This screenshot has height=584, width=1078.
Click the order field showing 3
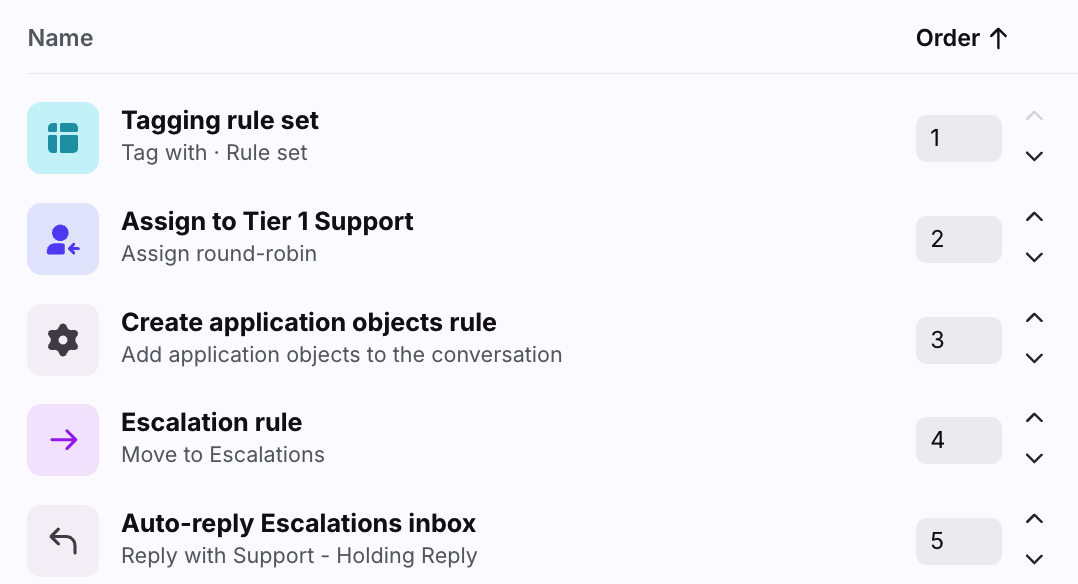(958, 340)
